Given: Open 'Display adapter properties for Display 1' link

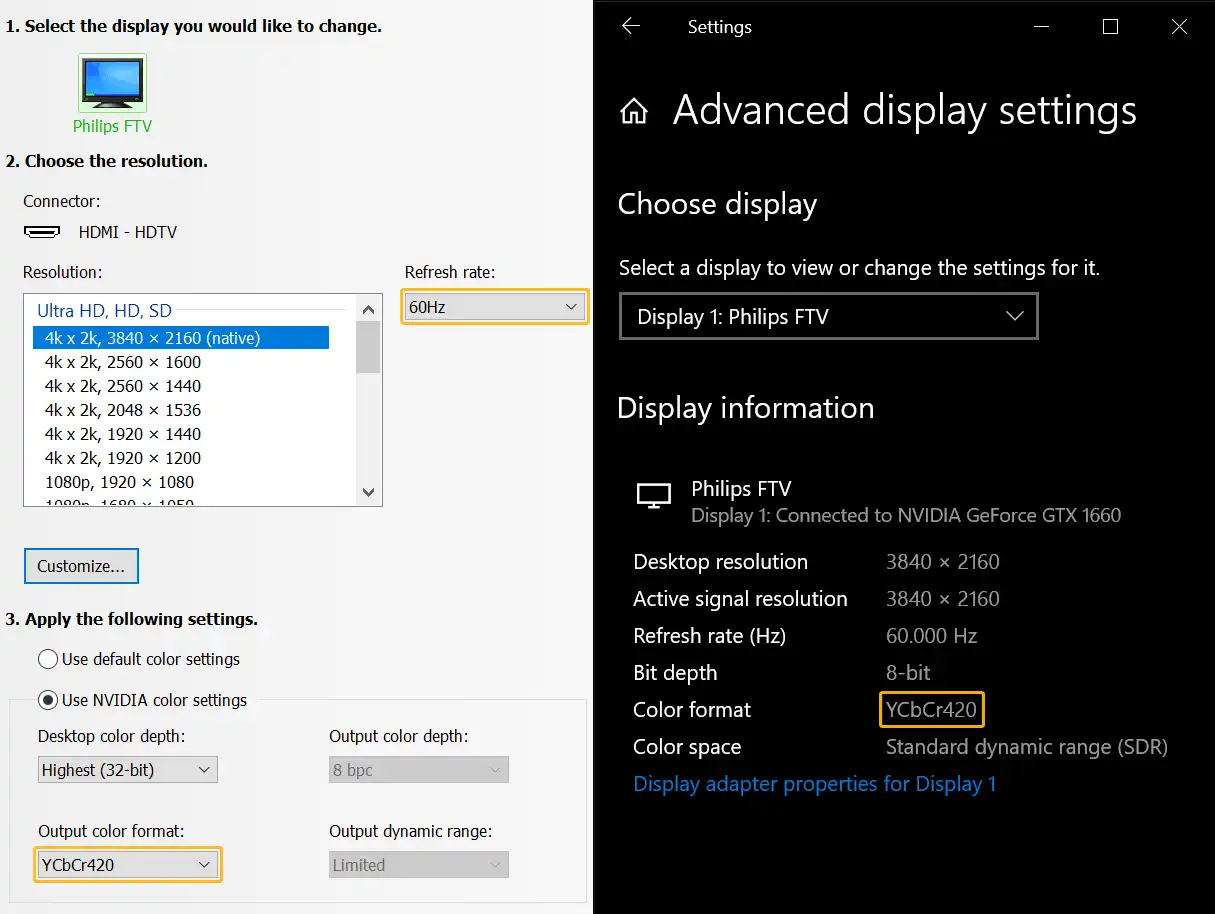Looking at the screenshot, I should (x=815, y=784).
